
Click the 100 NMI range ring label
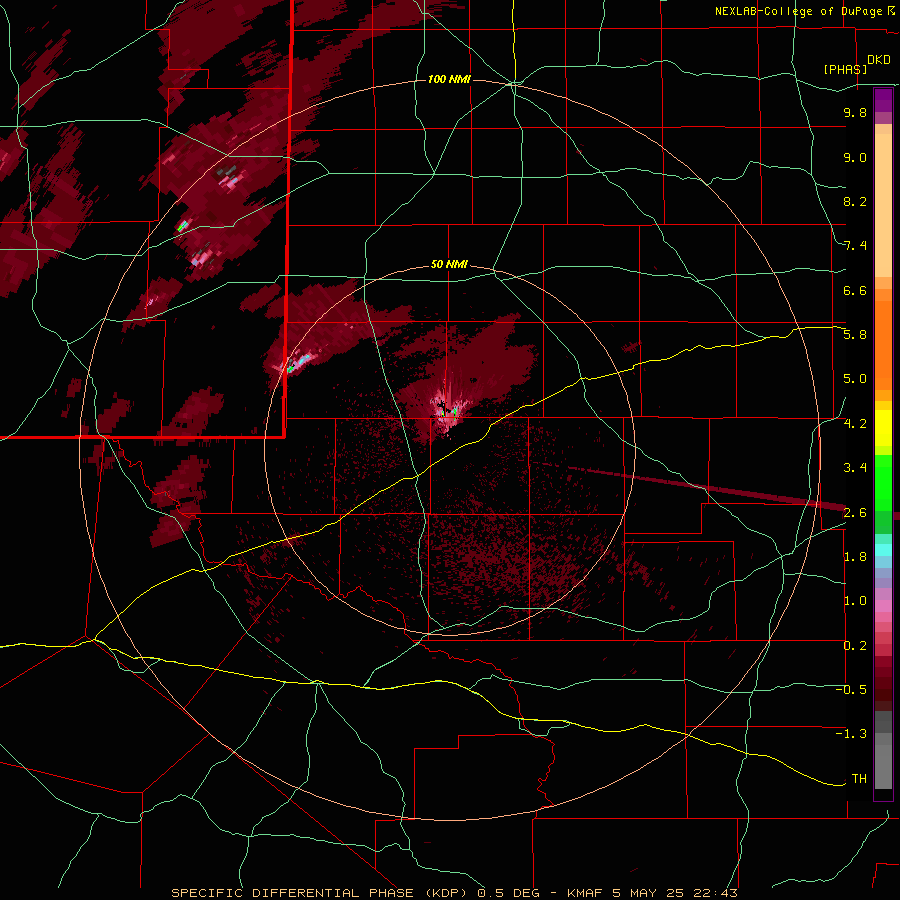pos(449,79)
